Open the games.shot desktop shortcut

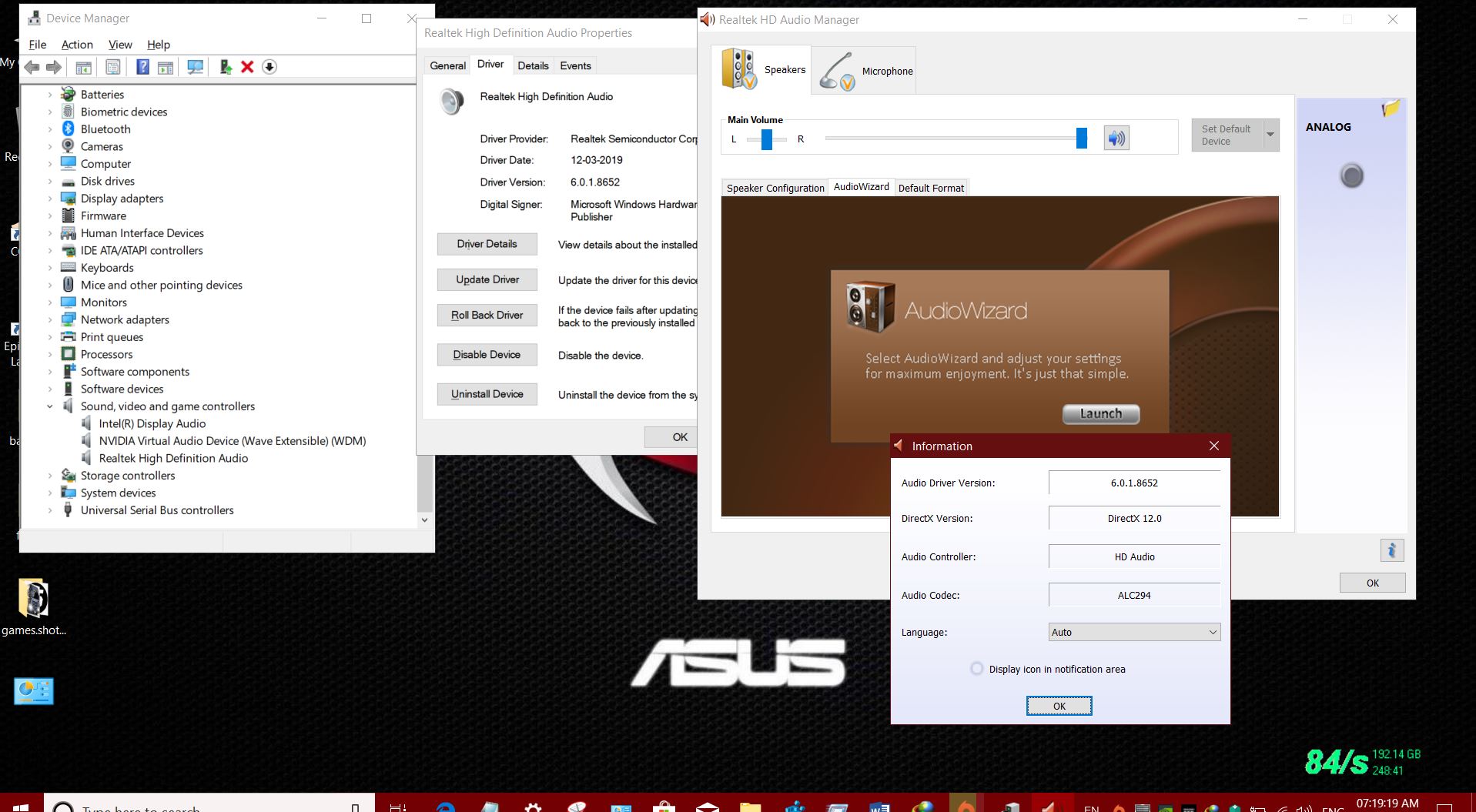coord(33,600)
